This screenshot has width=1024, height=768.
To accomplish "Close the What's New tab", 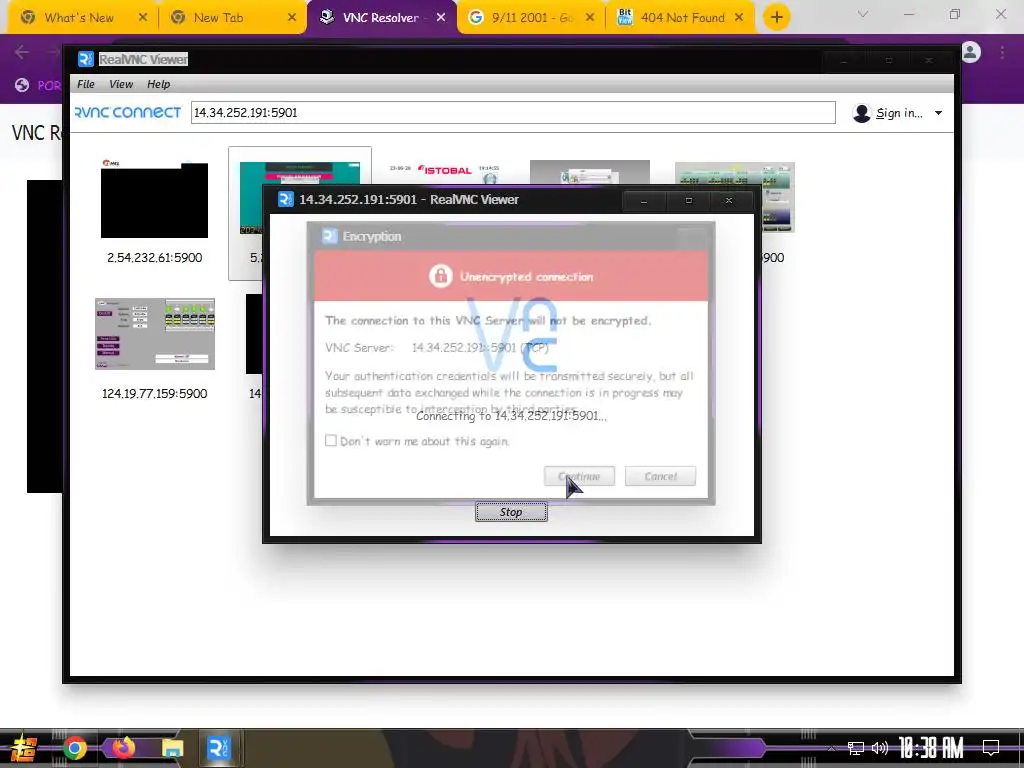I will pyautogui.click(x=143, y=18).
